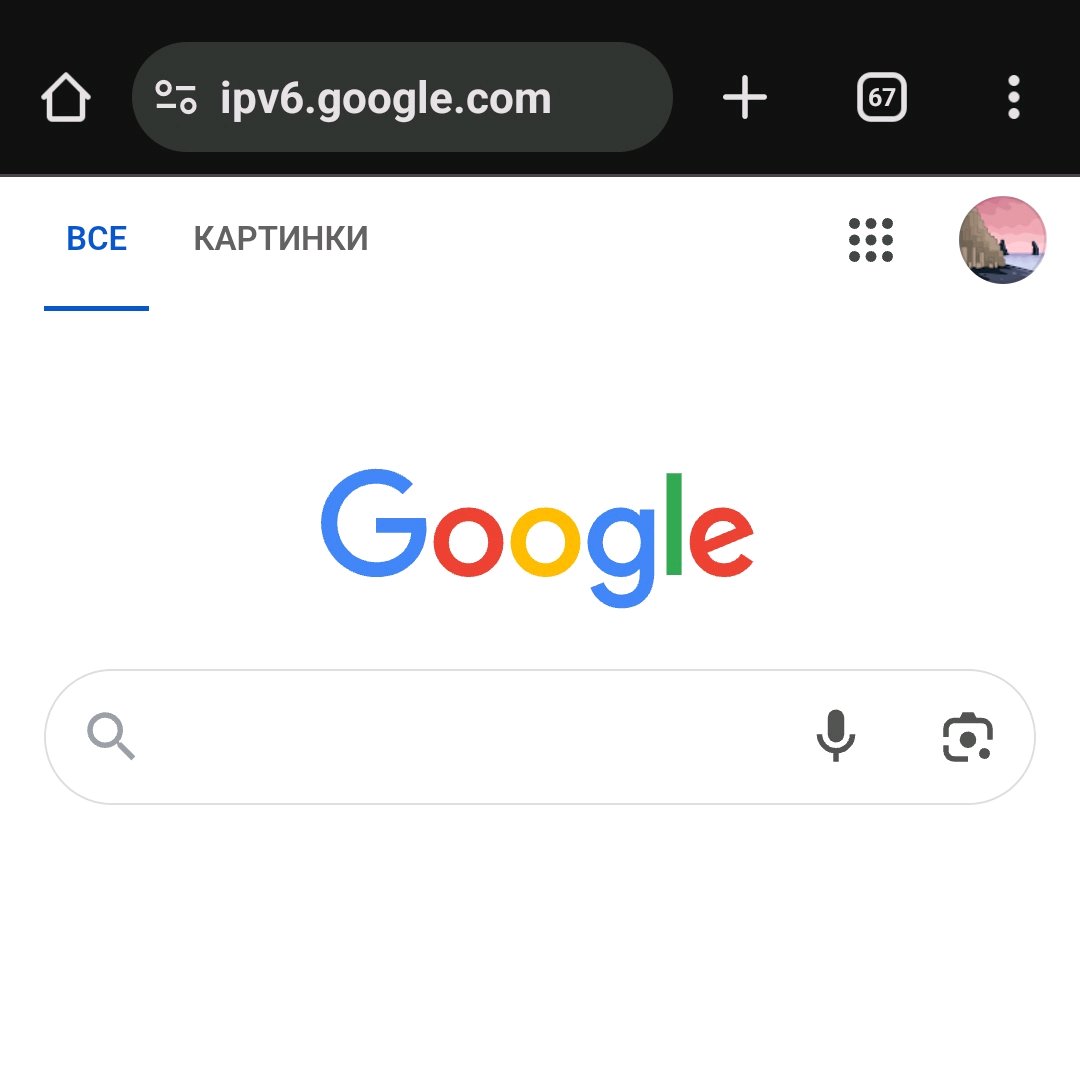Open the tab switcher showing 67
This screenshot has height=1080, width=1080.
coord(882,97)
